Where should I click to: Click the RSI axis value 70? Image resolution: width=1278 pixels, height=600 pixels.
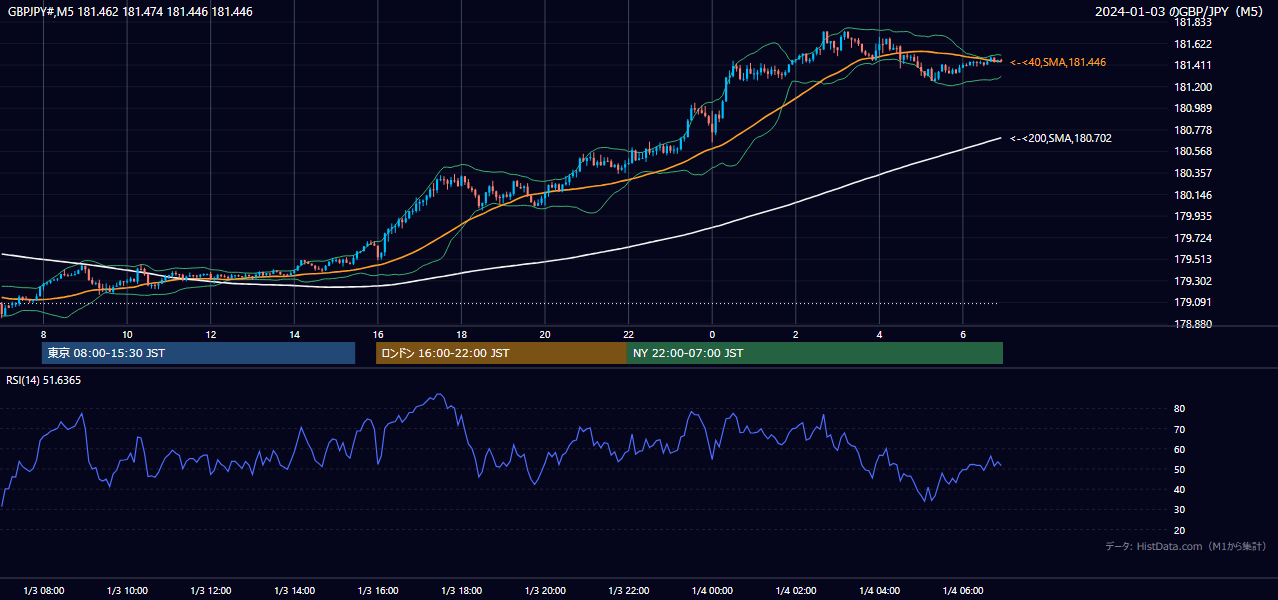[1179, 429]
